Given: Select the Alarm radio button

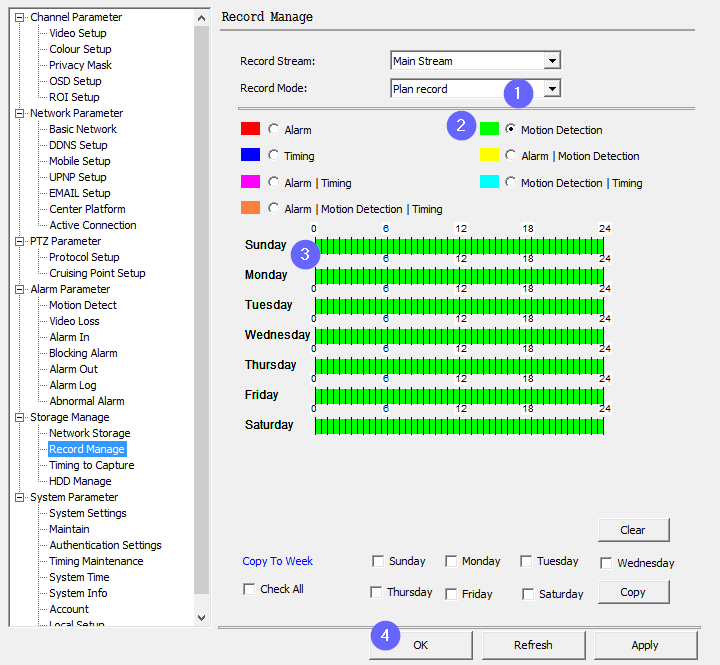Looking at the screenshot, I should [274, 129].
